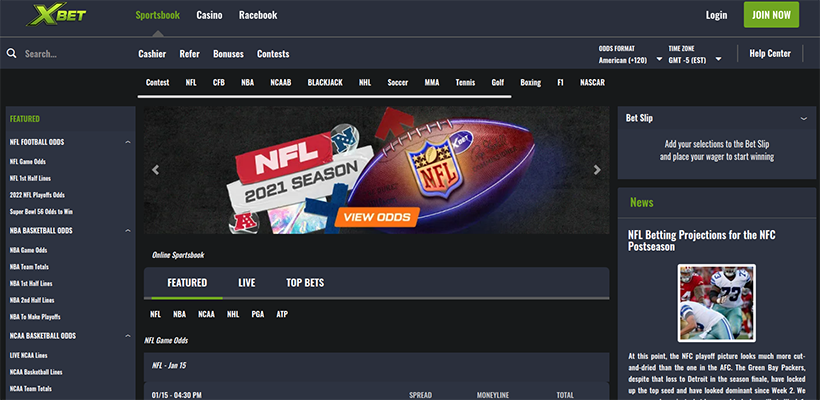Image resolution: width=820 pixels, height=400 pixels.
Task: Click the news article football thumbnail
Action: click(716, 303)
